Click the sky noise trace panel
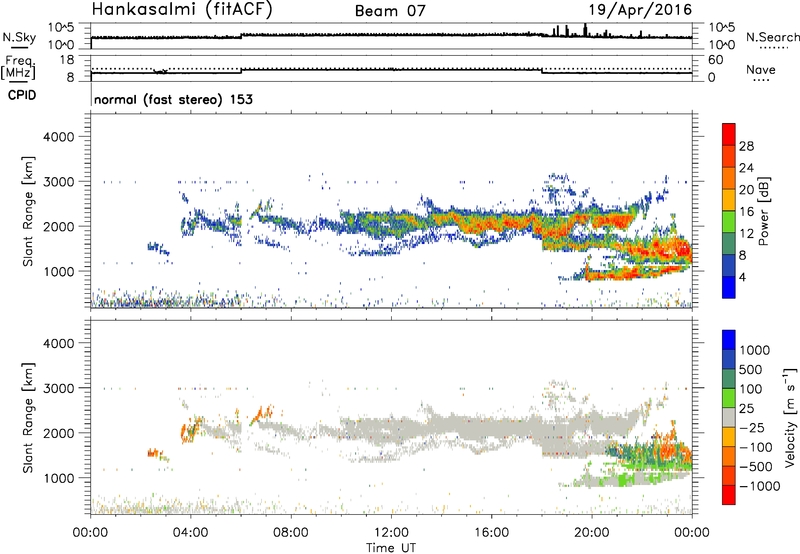 point(391,36)
